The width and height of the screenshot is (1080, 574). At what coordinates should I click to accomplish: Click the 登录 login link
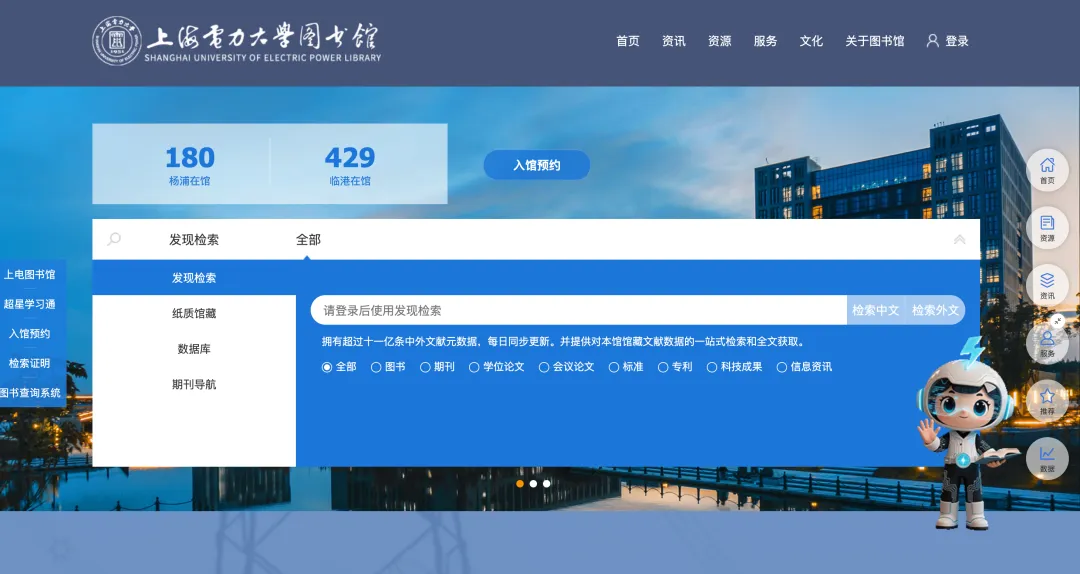957,41
